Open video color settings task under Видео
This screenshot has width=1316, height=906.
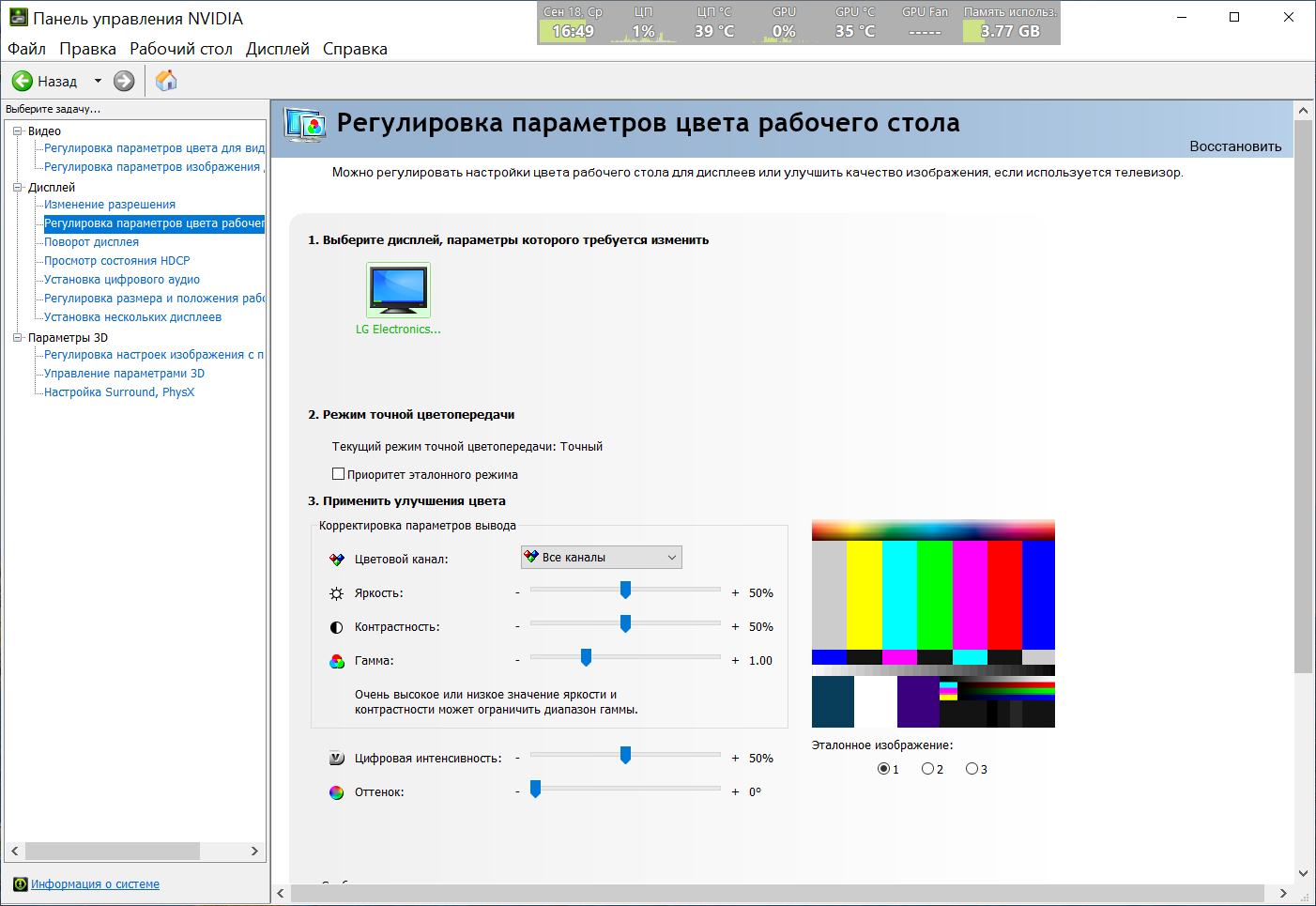pyautogui.click(x=154, y=148)
